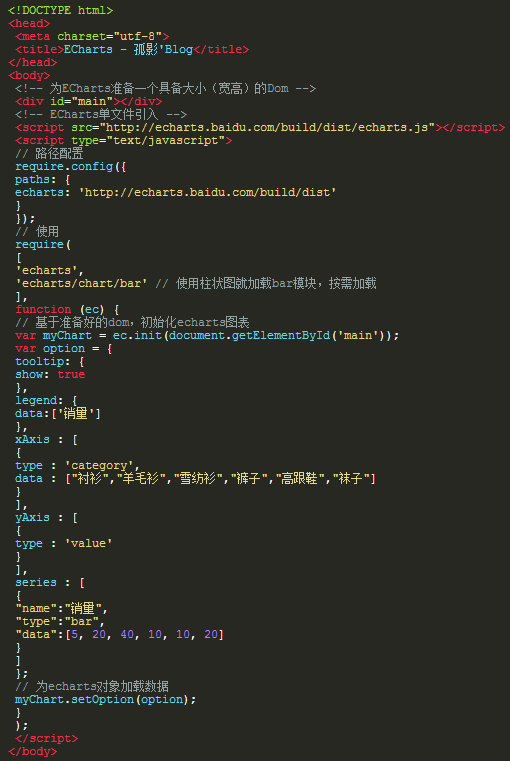The width and height of the screenshot is (510, 761).
Task: Click the require.config call
Action: click(71, 166)
